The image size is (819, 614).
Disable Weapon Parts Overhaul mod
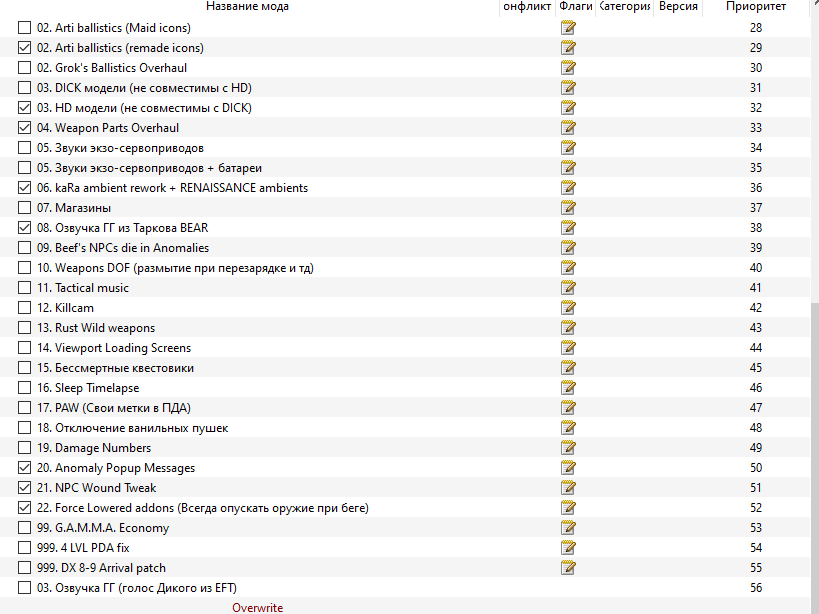(x=25, y=128)
